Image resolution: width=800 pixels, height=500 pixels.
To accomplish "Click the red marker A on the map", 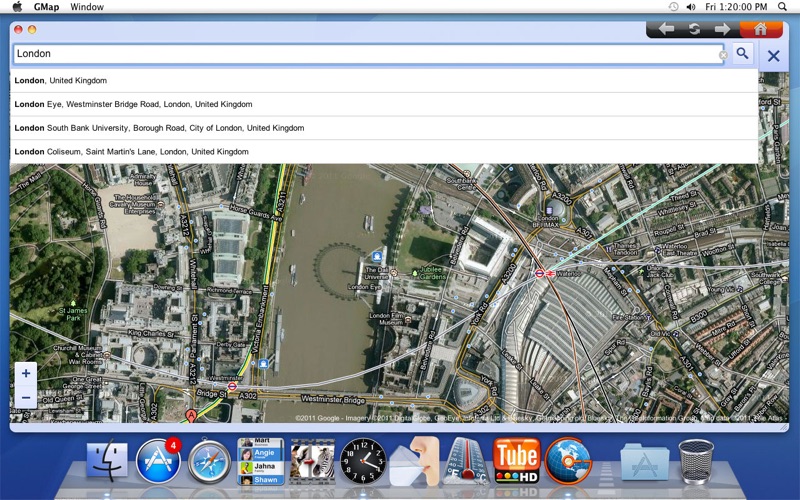I will [191, 415].
